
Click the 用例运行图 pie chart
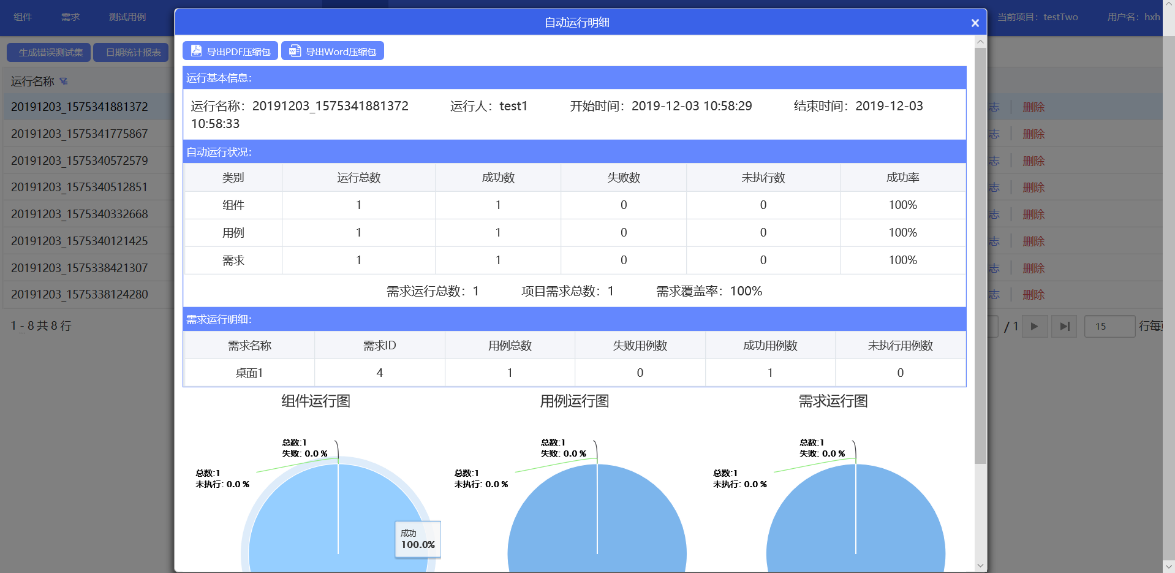[x=597, y=520]
